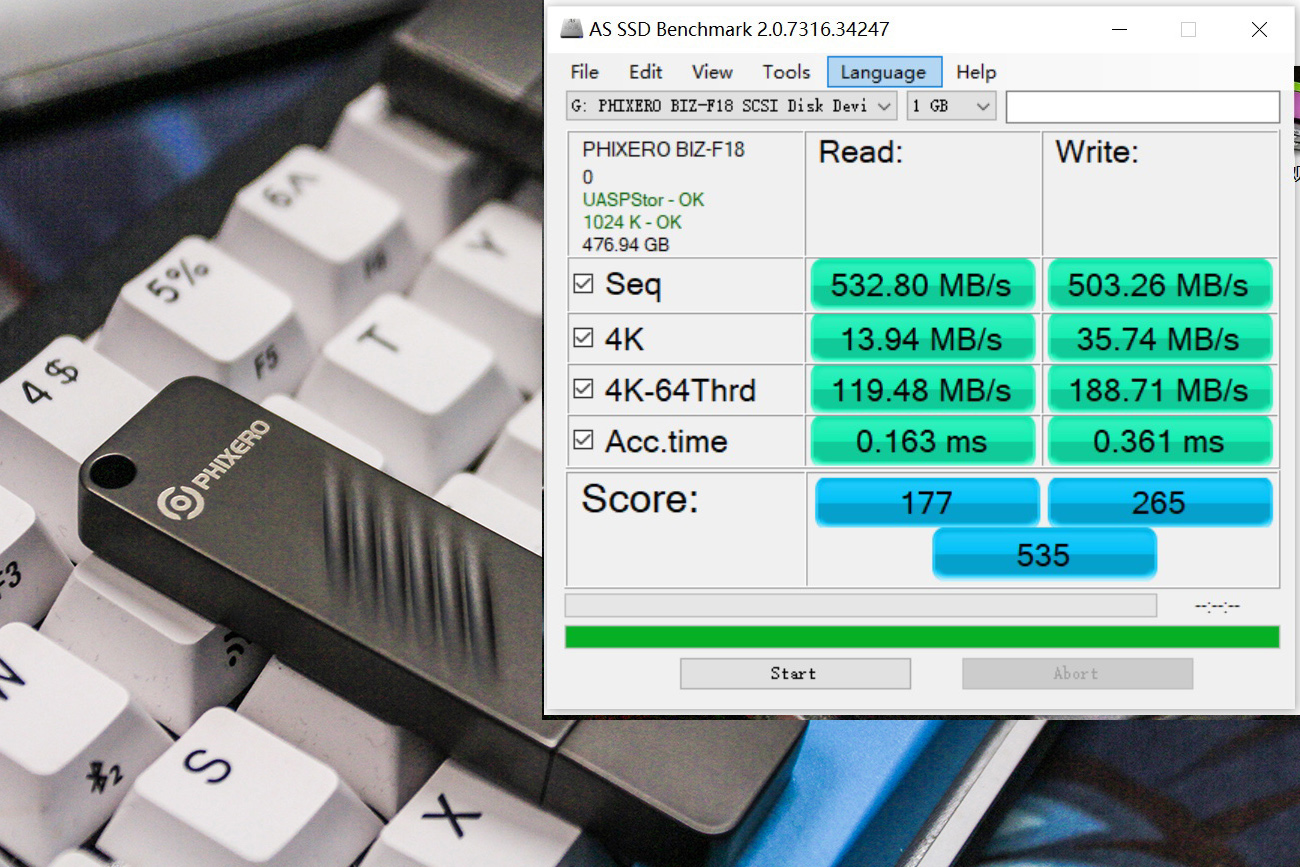1300x867 pixels.
Task: Open the File menu
Action: (584, 72)
